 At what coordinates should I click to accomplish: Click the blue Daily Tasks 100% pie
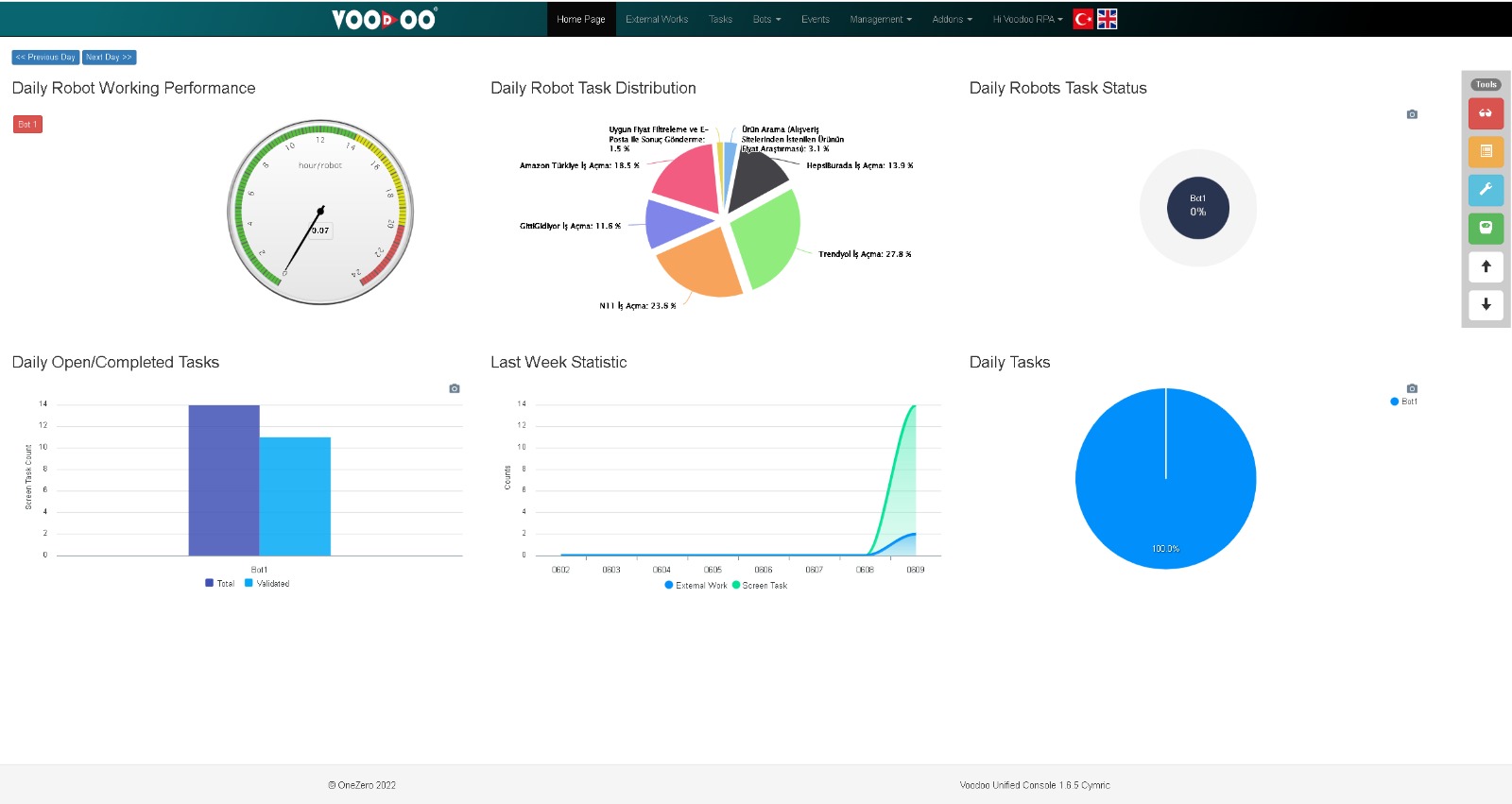[1166, 478]
